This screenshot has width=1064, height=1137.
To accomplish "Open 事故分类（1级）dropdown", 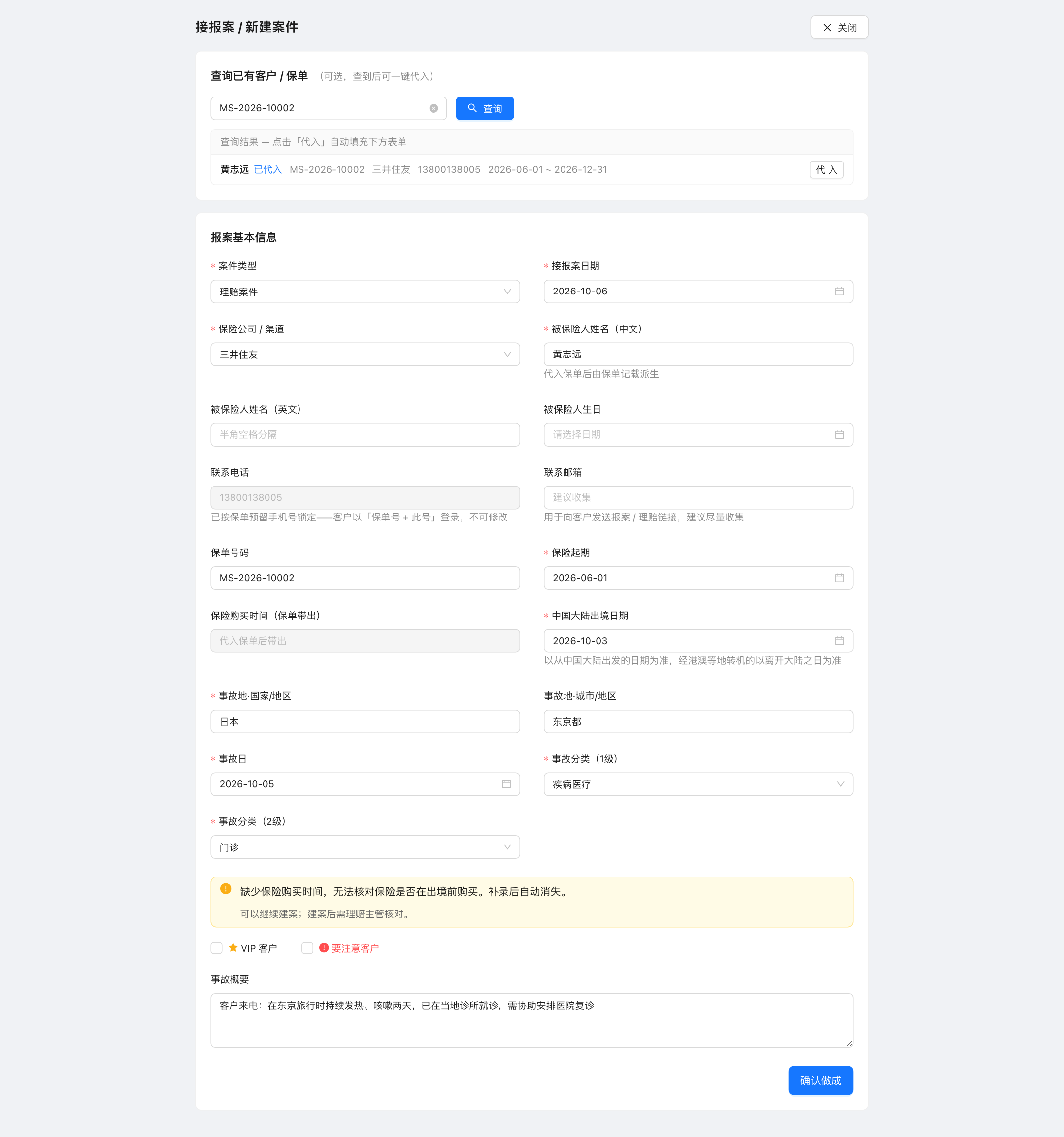I will pos(698,784).
